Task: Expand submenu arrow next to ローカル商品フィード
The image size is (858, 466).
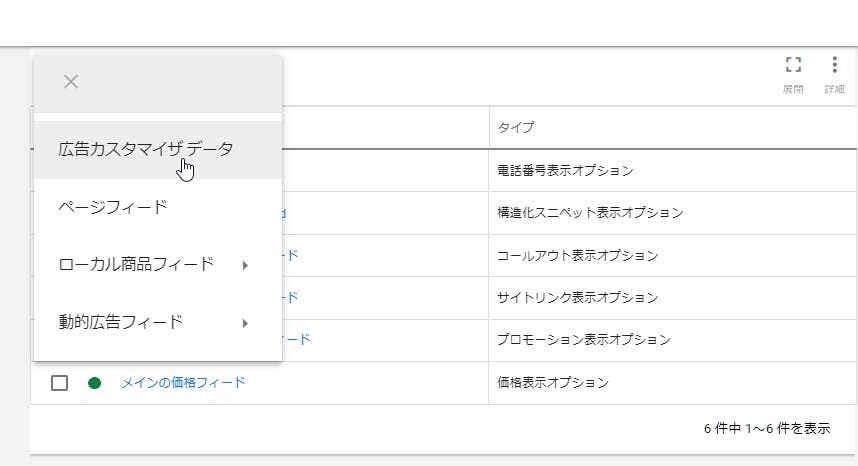Action: tap(245, 265)
